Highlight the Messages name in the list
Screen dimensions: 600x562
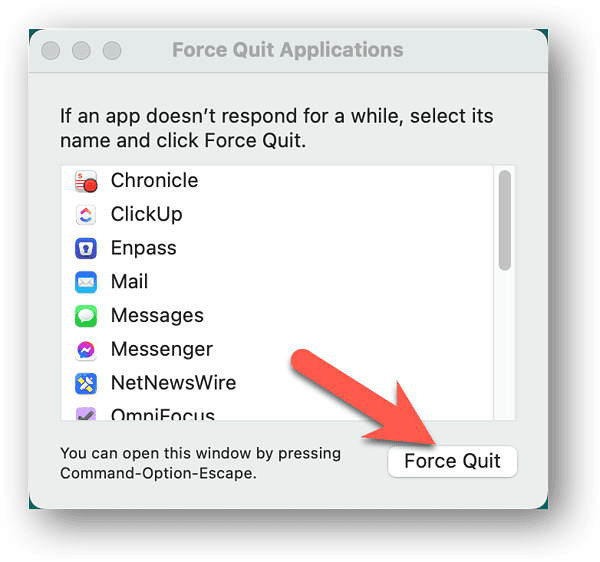tap(157, 316)
